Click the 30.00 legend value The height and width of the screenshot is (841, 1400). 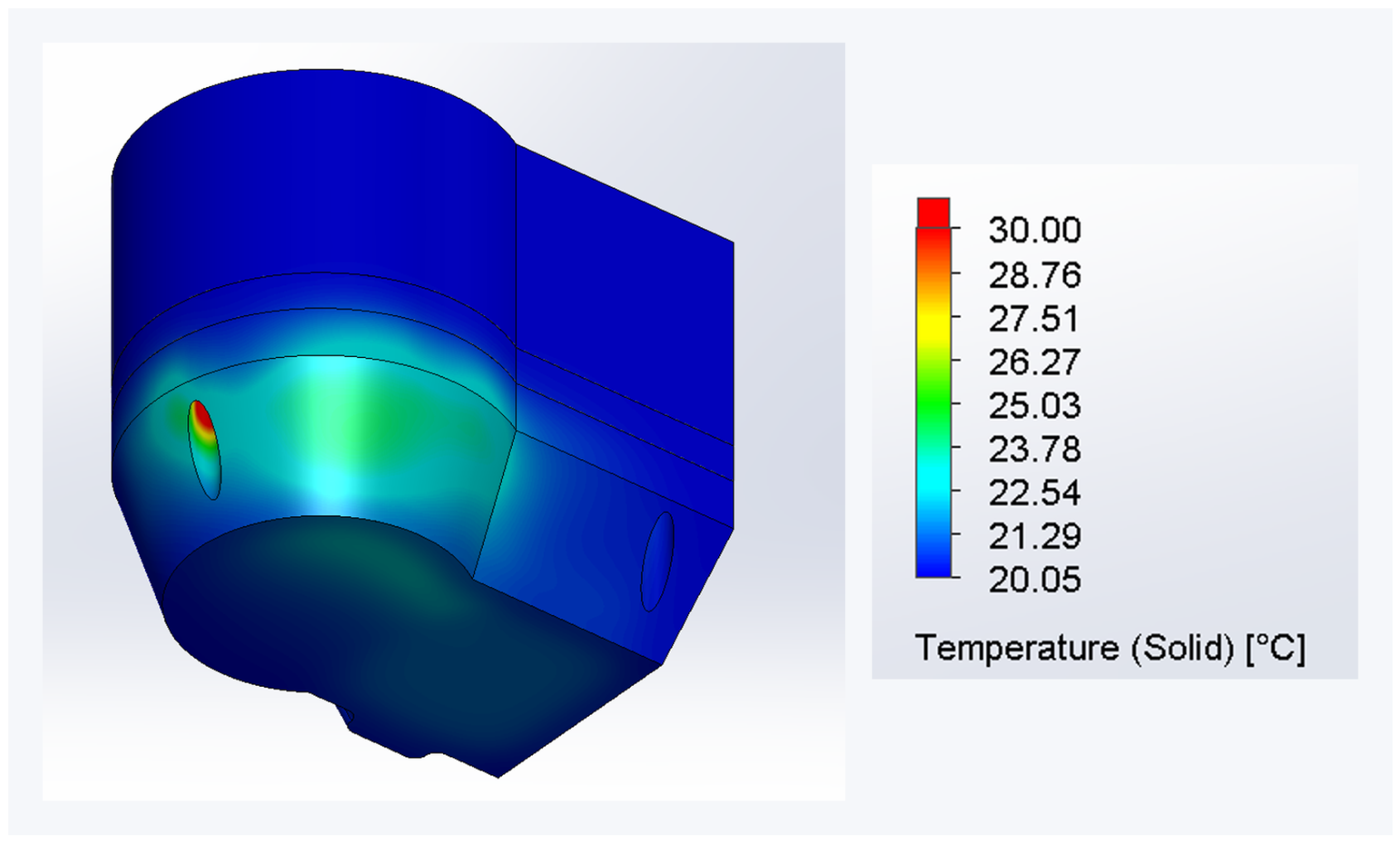point(1035,230)
